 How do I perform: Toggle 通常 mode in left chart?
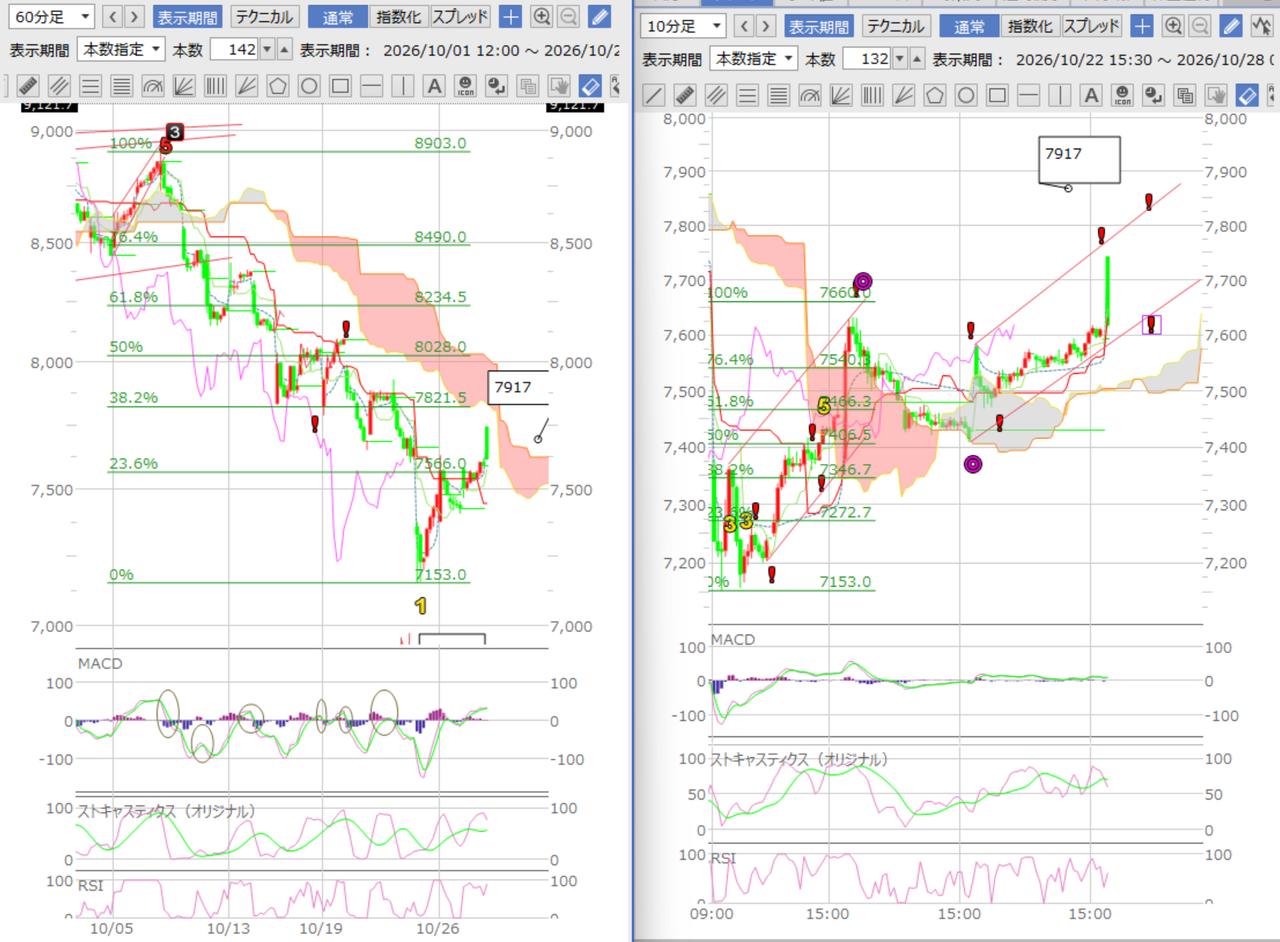click(x=338, y=16)
